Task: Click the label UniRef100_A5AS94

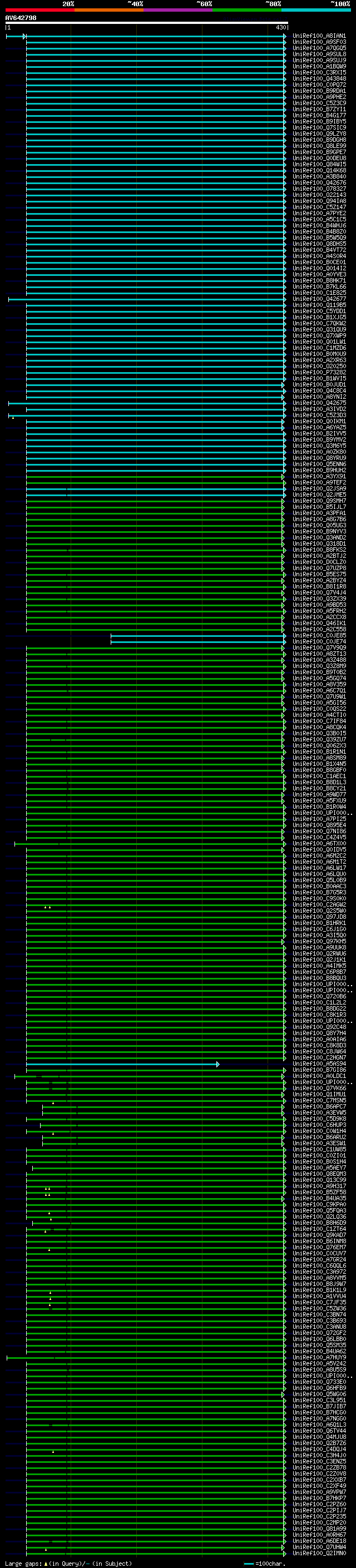Action: click(319, 1064)
